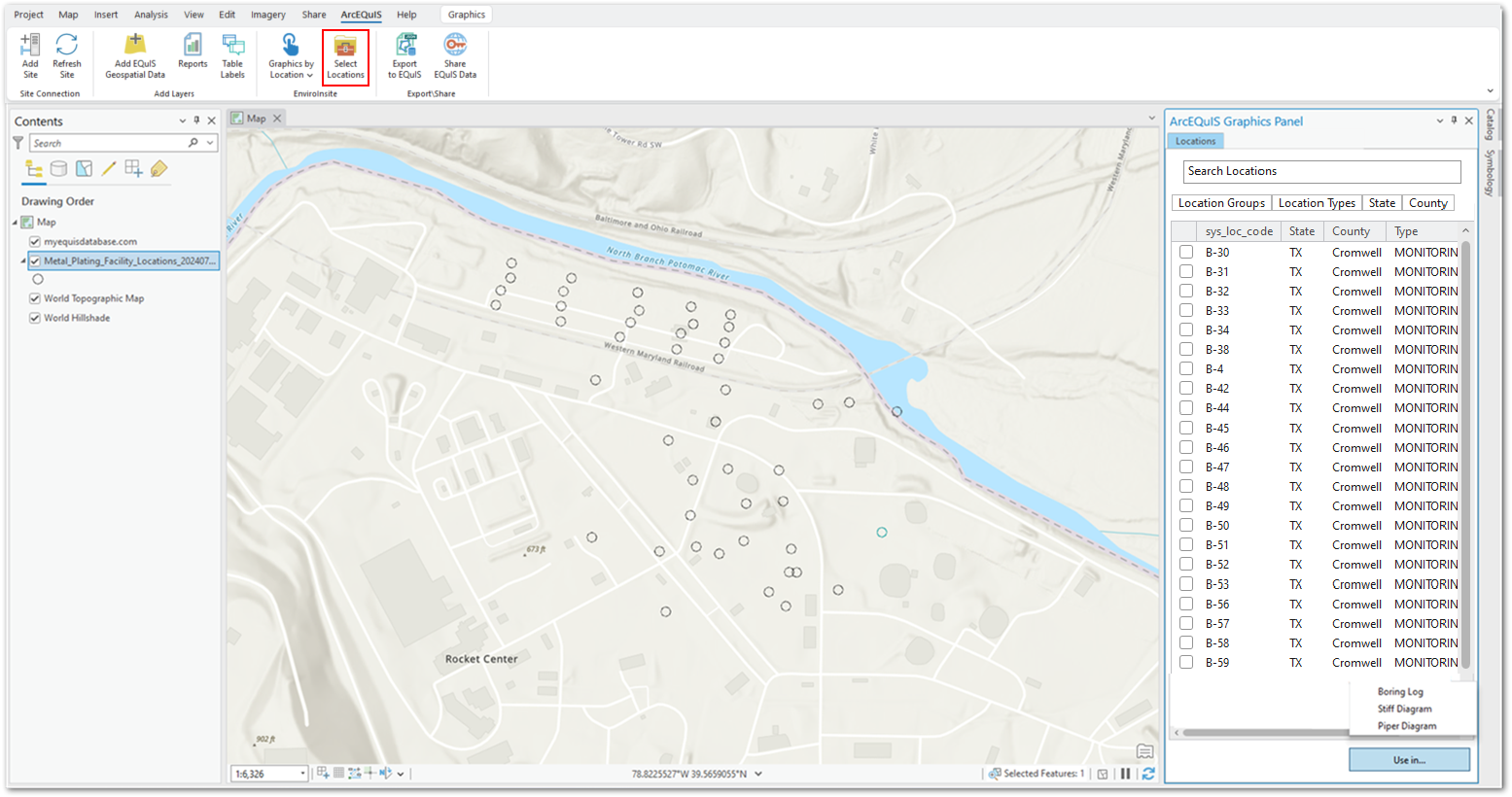This screenshot has height=797, width=1512.
Task: Toggle World Topographic Map layer visibility
Action: coord(35,298)
